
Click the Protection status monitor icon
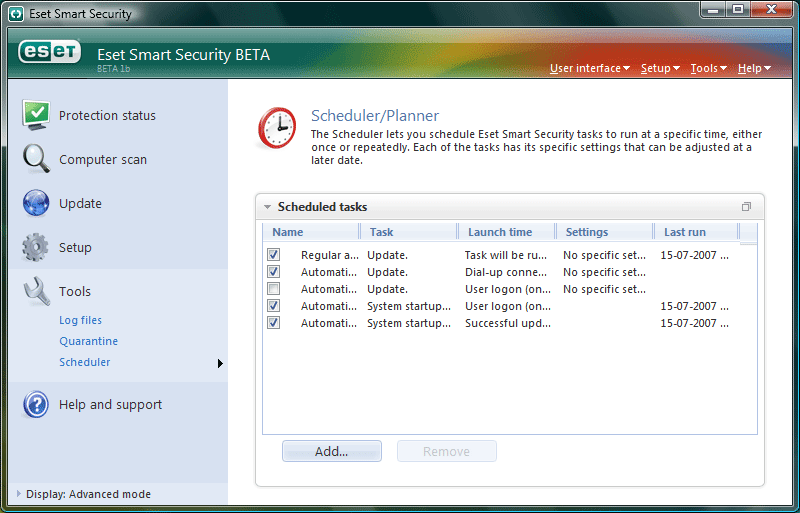pyautogui.click(x=36, y=115)
